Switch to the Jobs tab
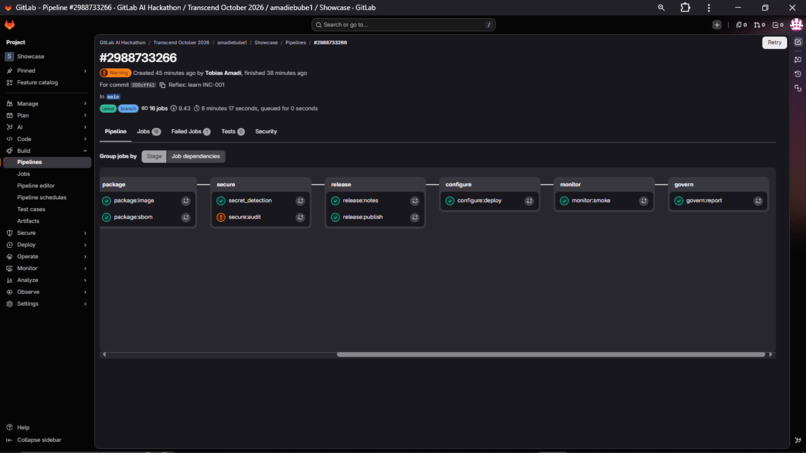The image size is (806, 453). coord(149,132)
